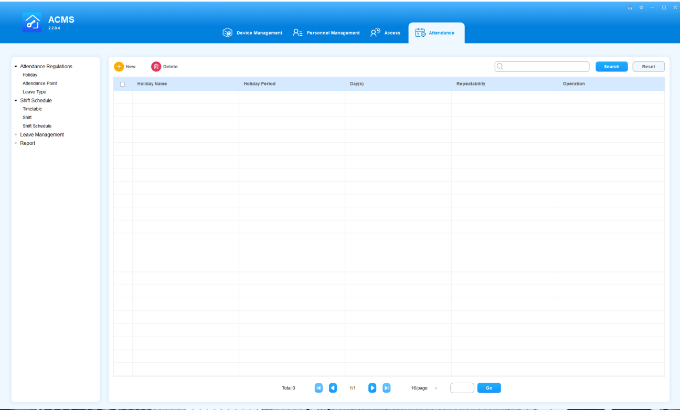Open the items-per-page dropdown
680x410 pixels.
pyautogui.click(x=436, y=387)
